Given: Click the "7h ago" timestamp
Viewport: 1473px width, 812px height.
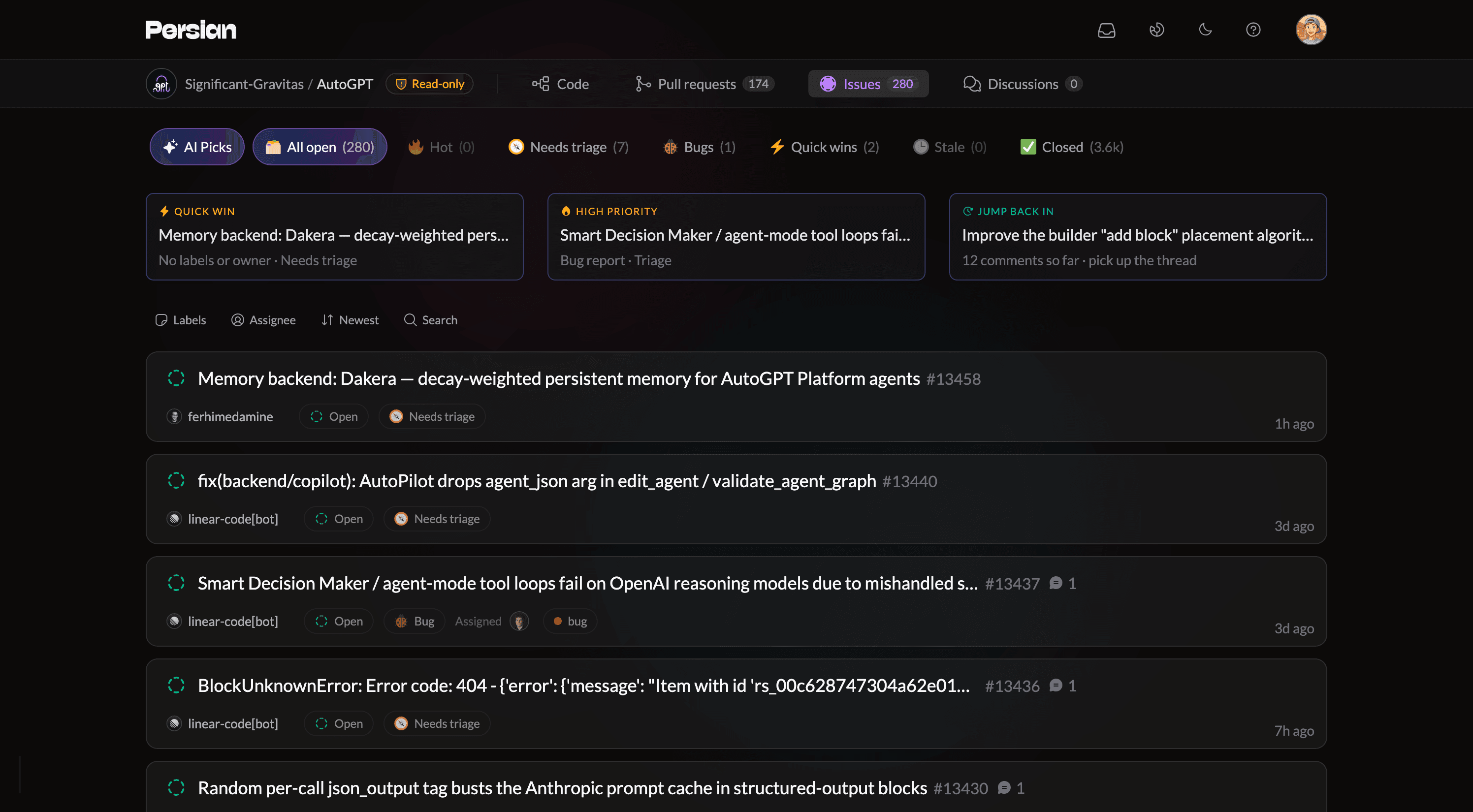Looking at the screenshot, I should (1294, 731).
